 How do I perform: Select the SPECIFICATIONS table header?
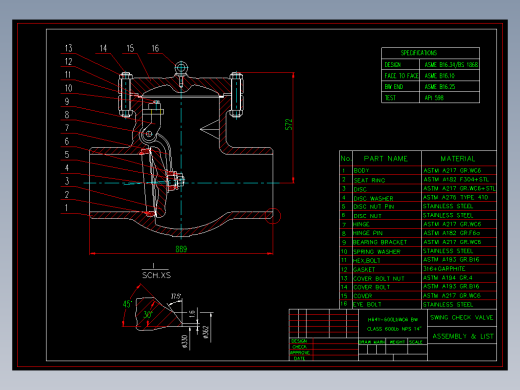coord(419,53)
